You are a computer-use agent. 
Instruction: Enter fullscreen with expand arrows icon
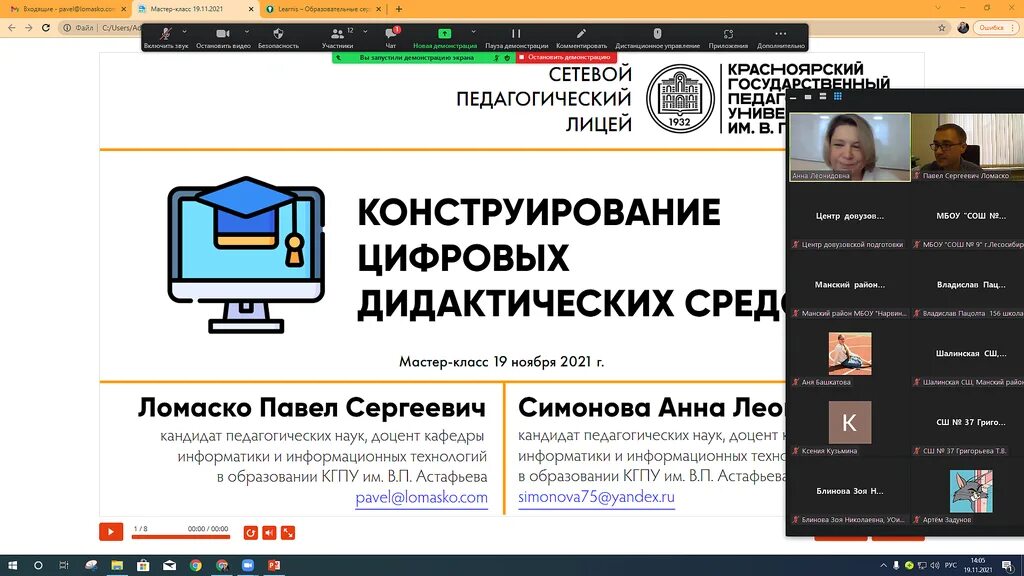coord(288,533)
